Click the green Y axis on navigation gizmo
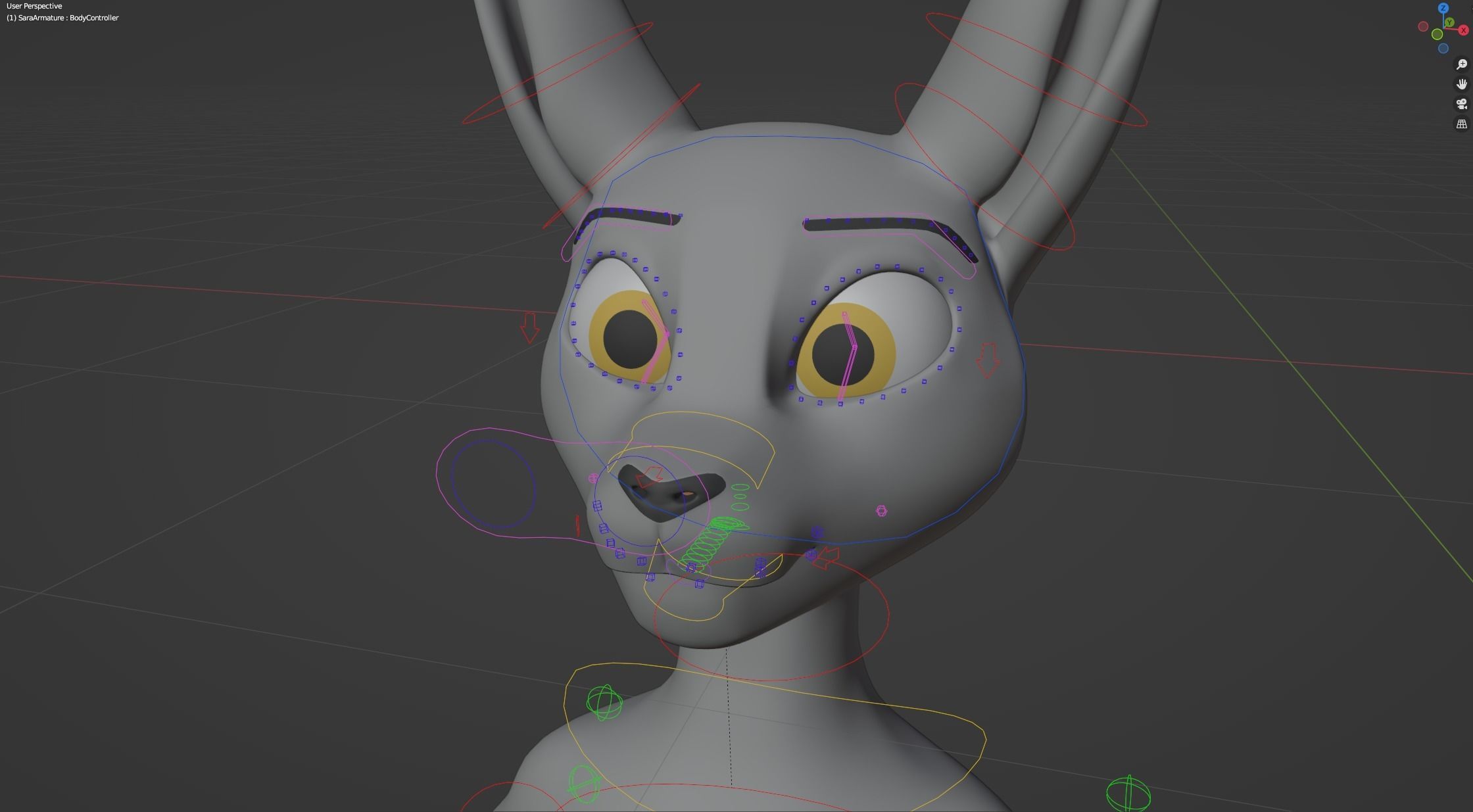The width and height of the screenshot is (1473, 812). (x=1449, y=23)
